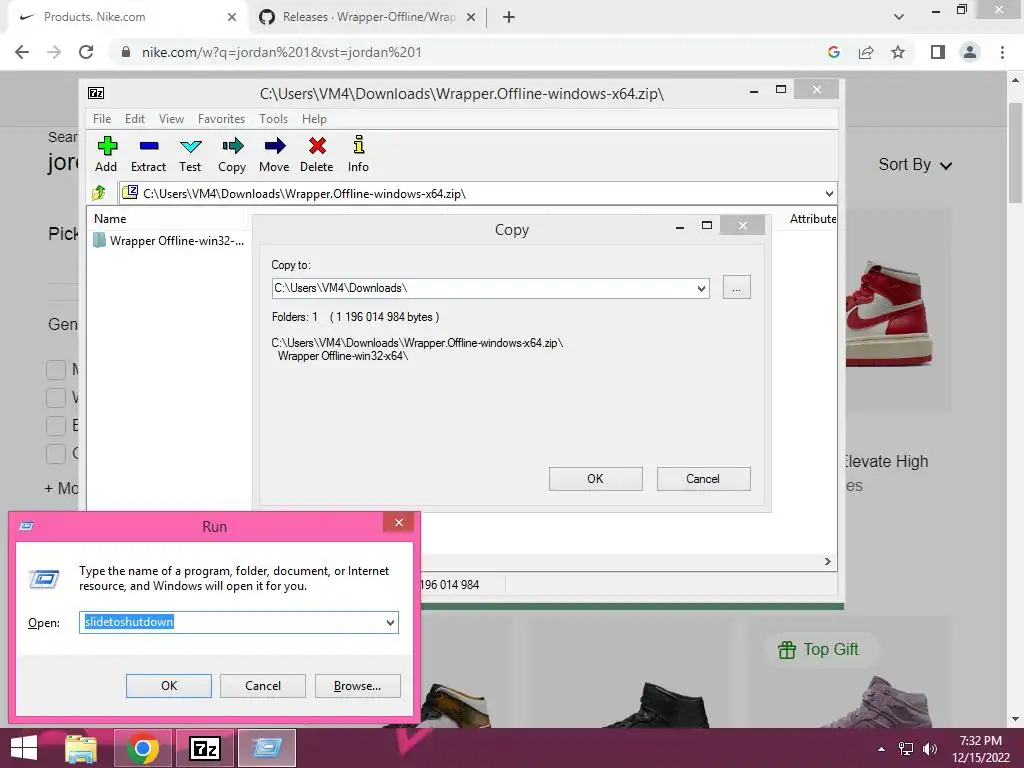Click the network tray icon
The width and height of the screenshot is (1024, 768).
click(906, 749)
